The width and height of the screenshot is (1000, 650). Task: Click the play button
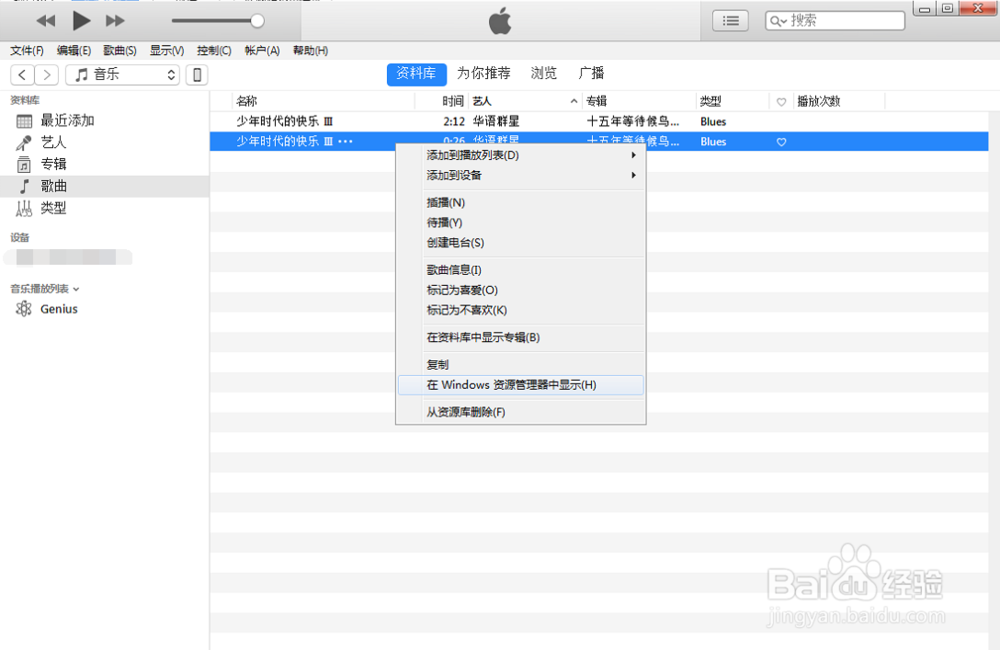click(x=81, y=21)
